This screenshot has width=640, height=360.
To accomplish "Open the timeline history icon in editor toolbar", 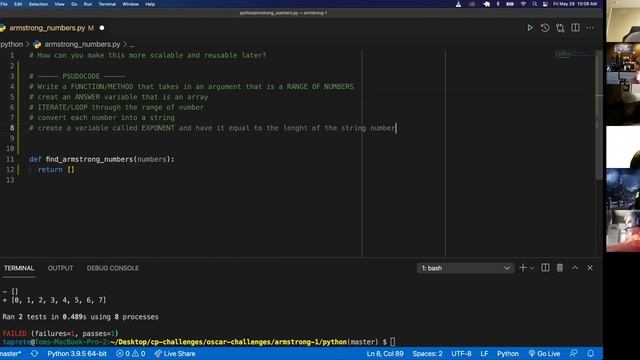I will (545, 28).
